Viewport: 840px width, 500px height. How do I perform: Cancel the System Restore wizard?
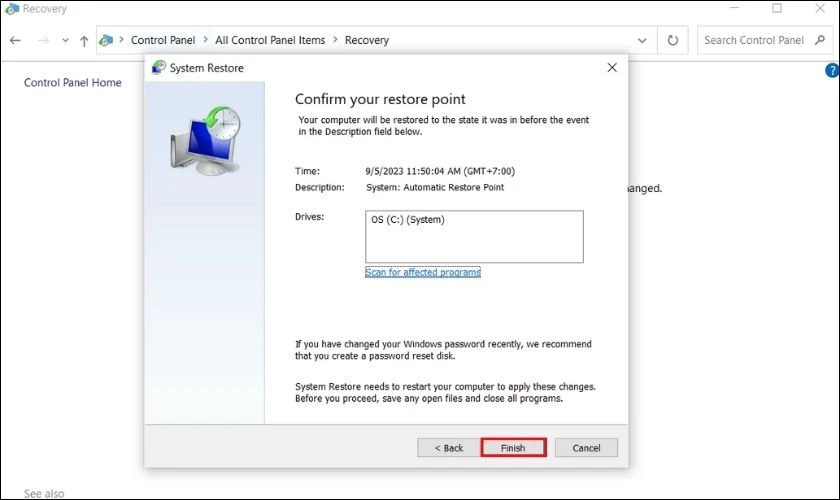point(586,447)
